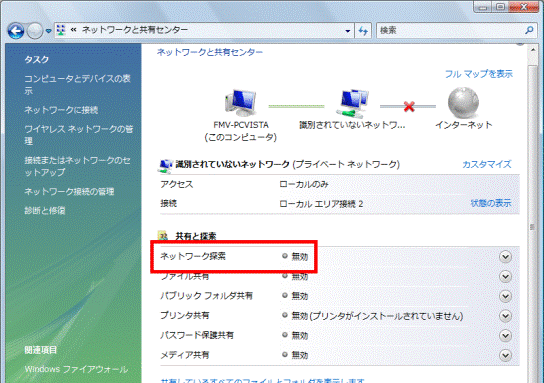Screen dimensions: 544x383
Task: Click the ネットワークと共有センター page heading
Action: pos(210,52)
